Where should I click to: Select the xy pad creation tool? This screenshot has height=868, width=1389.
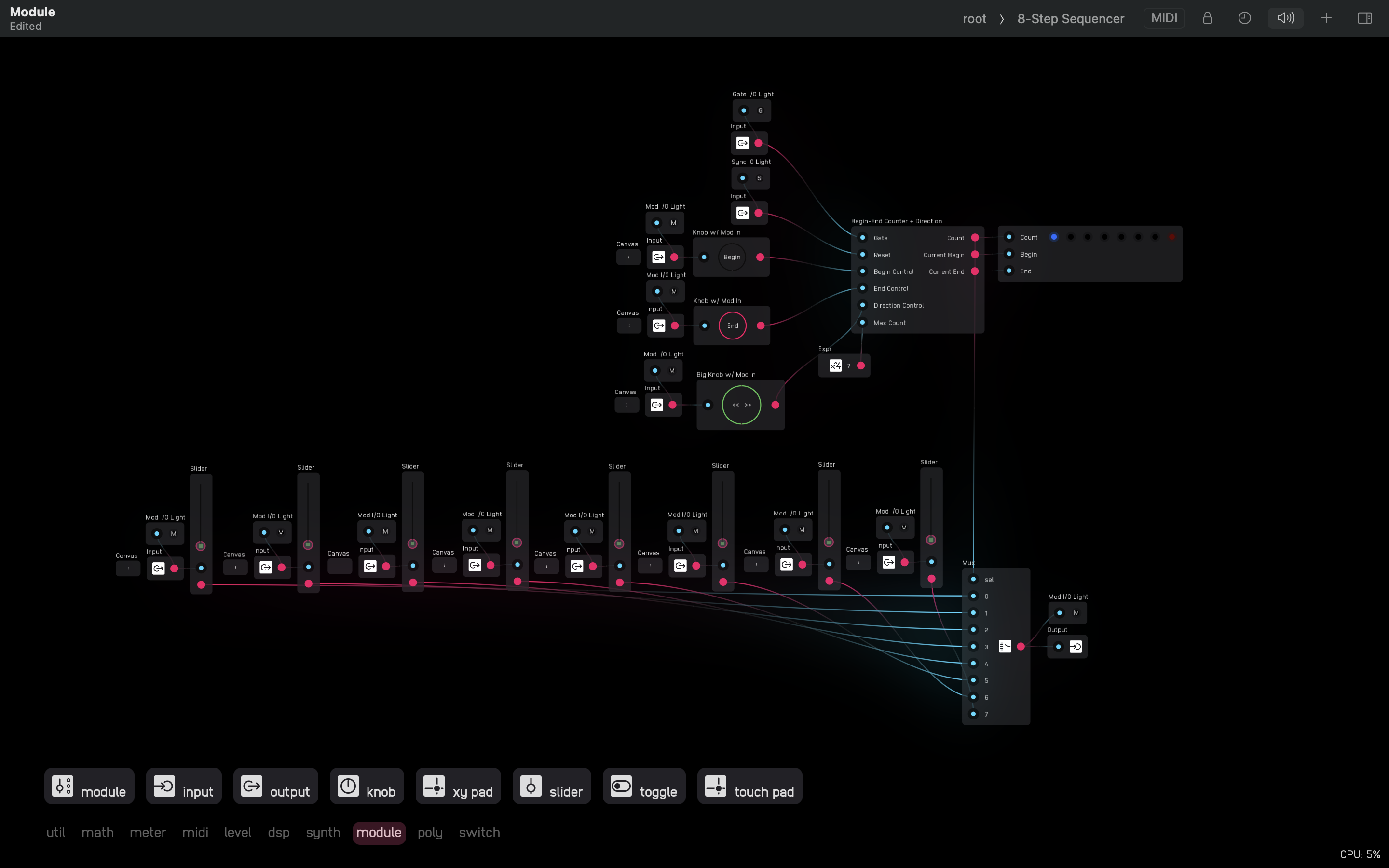457,786
